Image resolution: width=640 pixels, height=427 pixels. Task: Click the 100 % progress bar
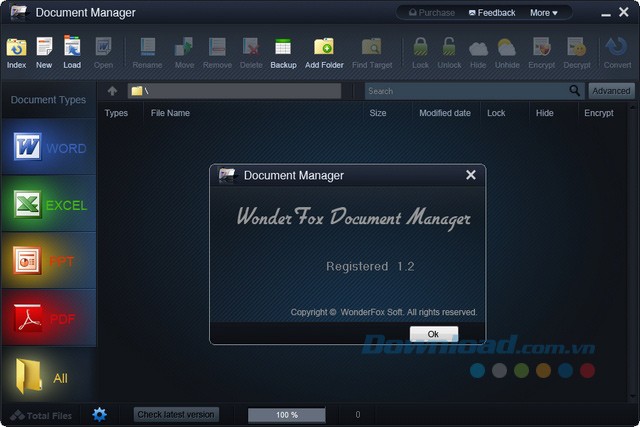[287, 415]
